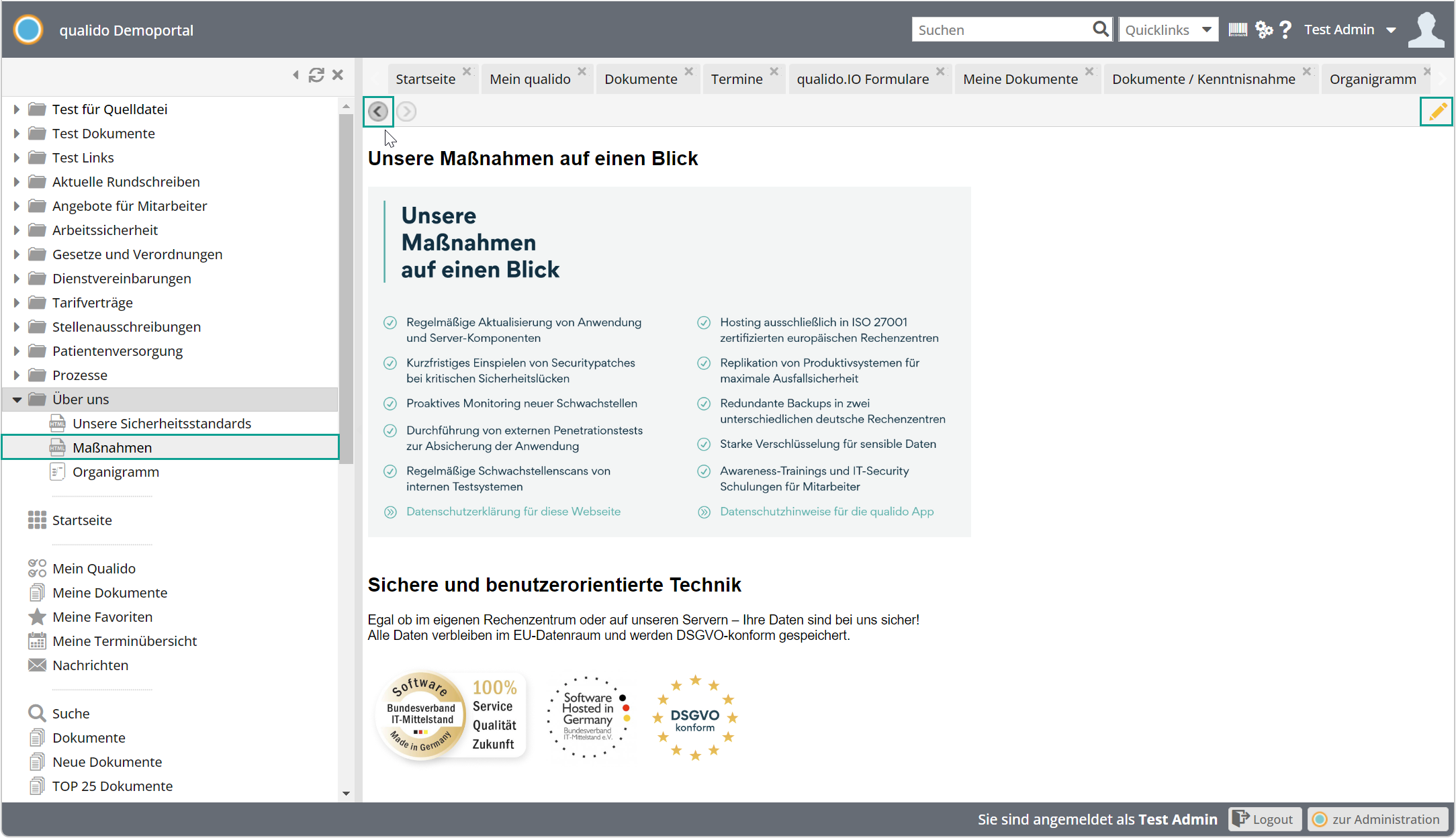Open Dokumente link in sidebar
This screenshot has height=838, width=1456.
click(89, 738)
